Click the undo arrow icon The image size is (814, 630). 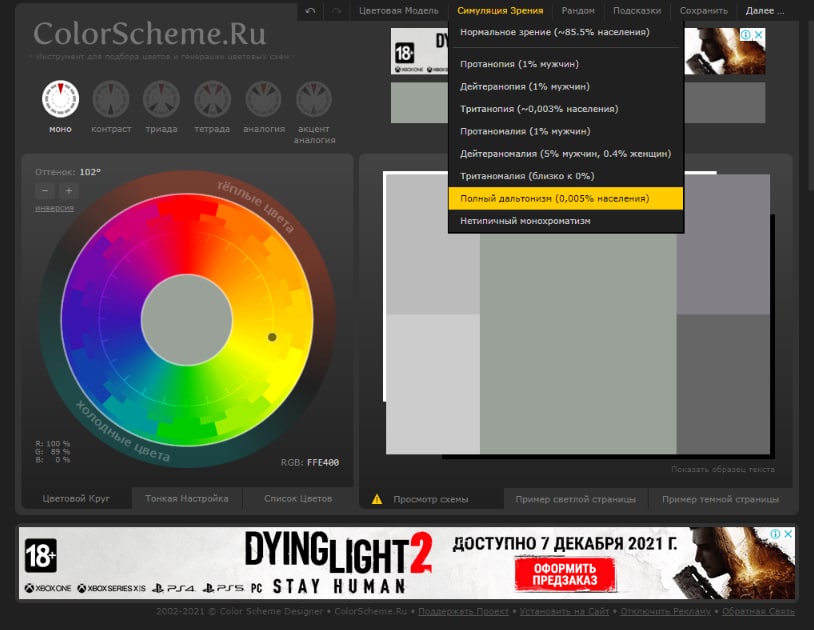pos(310,11)
